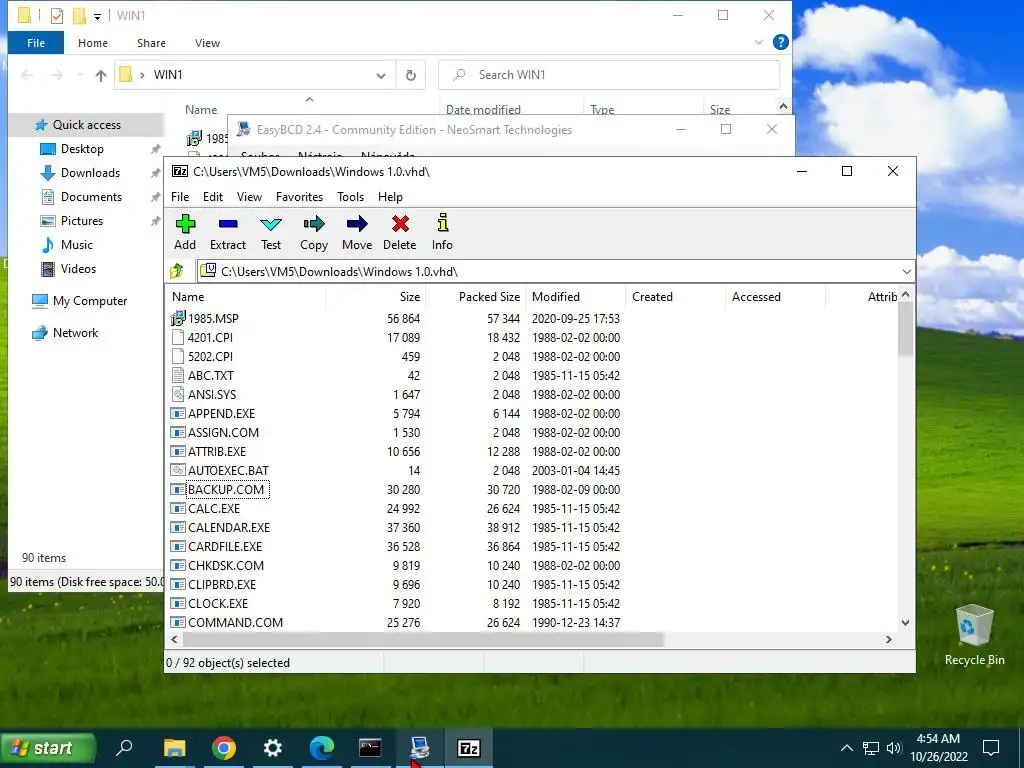Select the 1985.MSP file in 7-Zip

coord(213,319)
